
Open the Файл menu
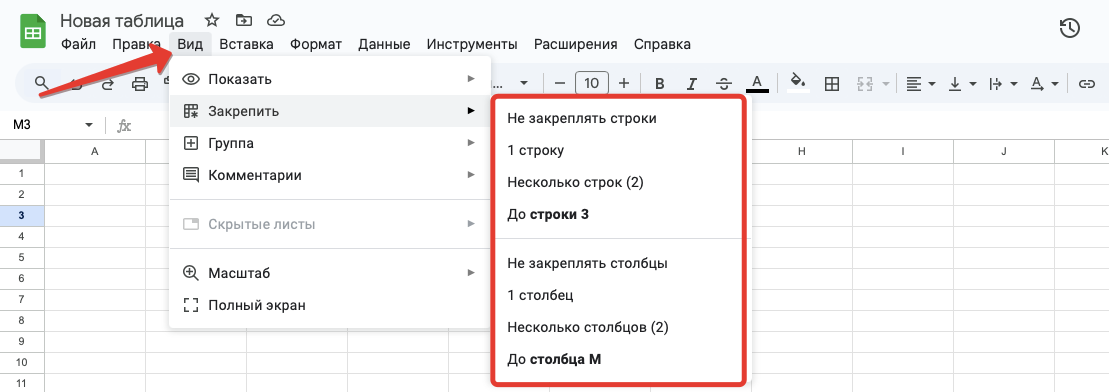tap(79, 44)
